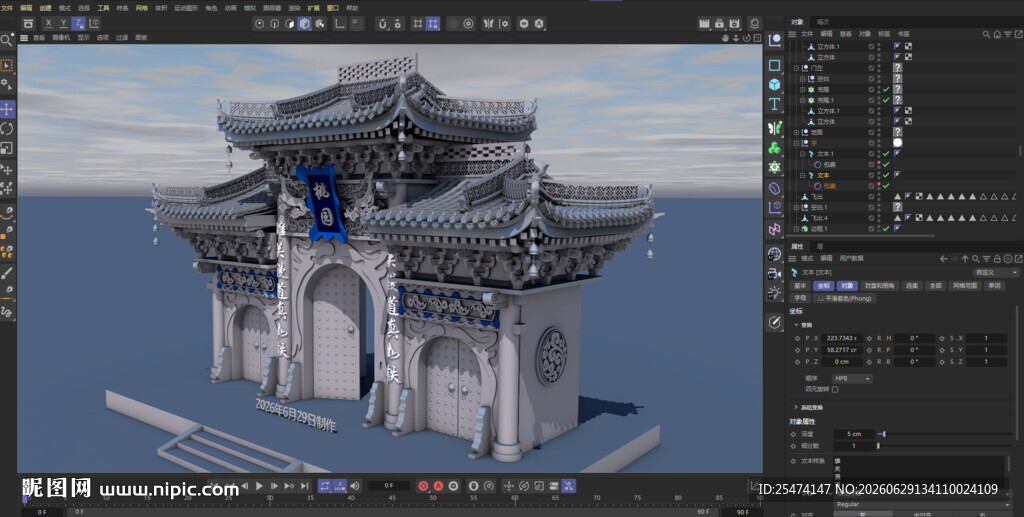Select the Scale tool in left toolbar
This screenshot has height=517, width=1024.
(7, 149)
